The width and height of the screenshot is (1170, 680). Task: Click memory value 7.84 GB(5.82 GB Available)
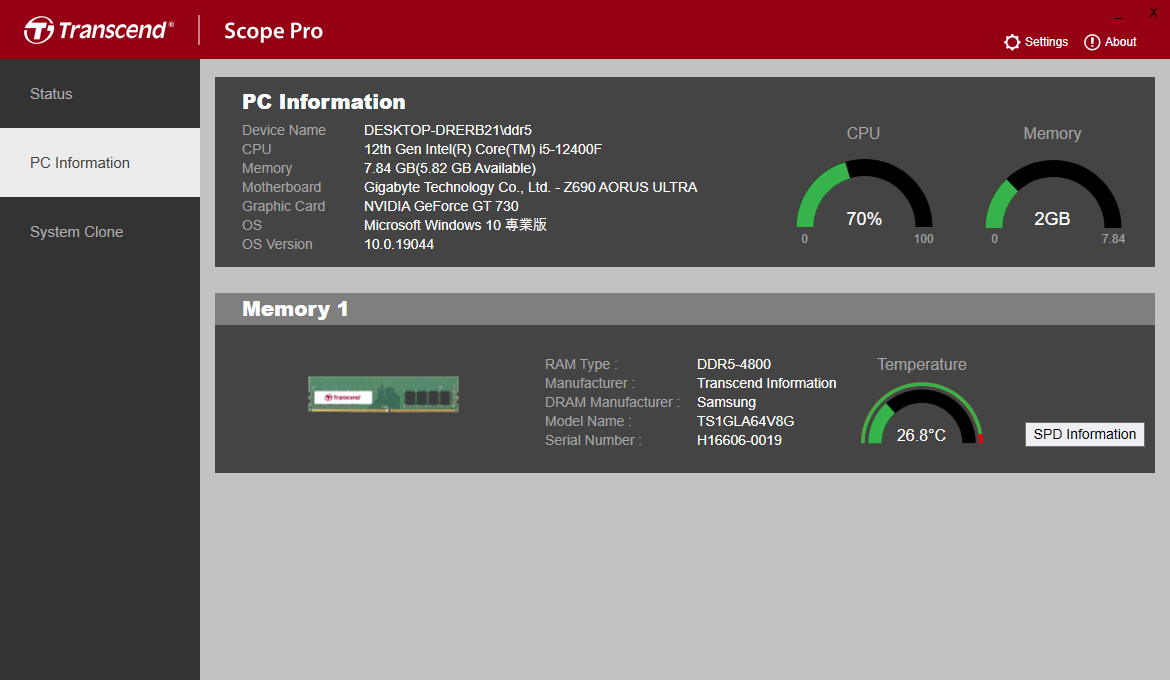(x=450, y=168)
